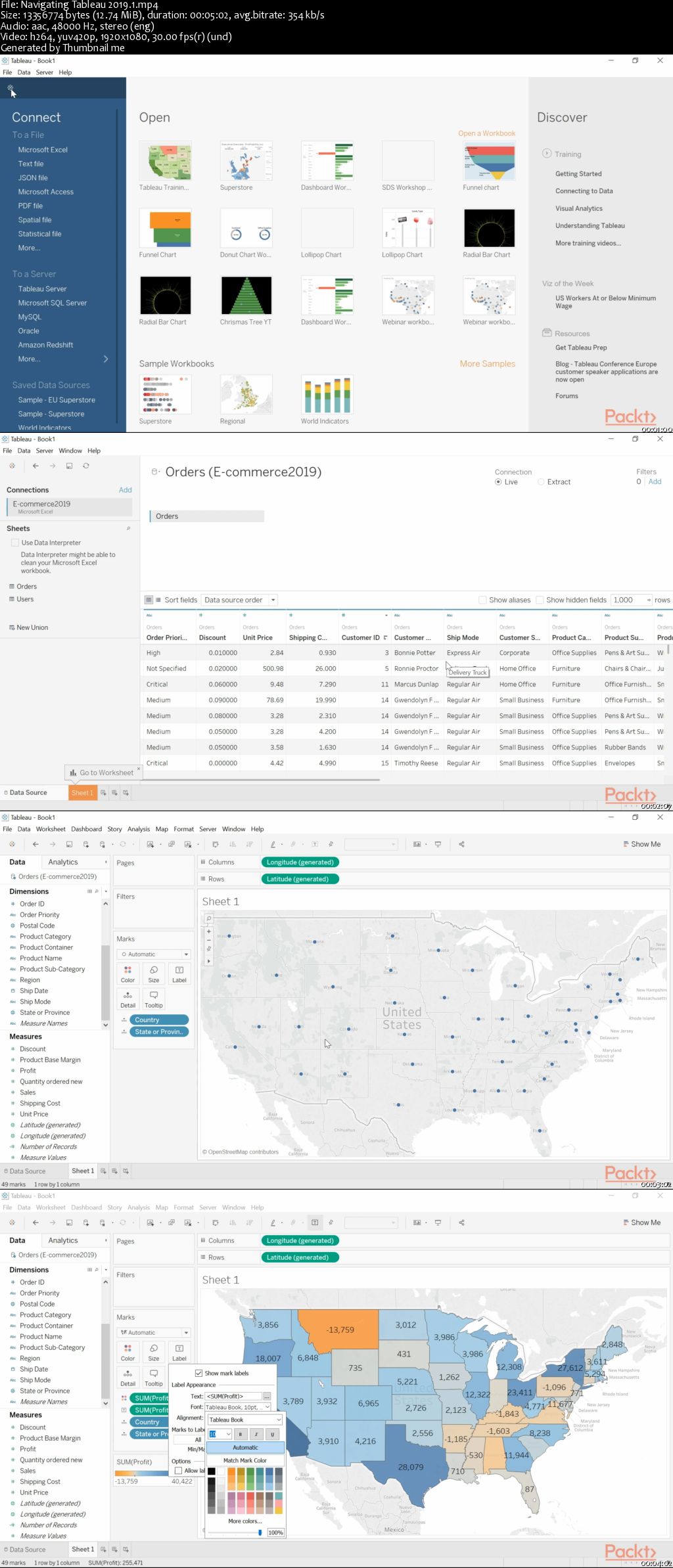This screenshot has height=1568, width=673.
Task: Open the Label card on the profit map worksheet
Action: click(179, 1353)
